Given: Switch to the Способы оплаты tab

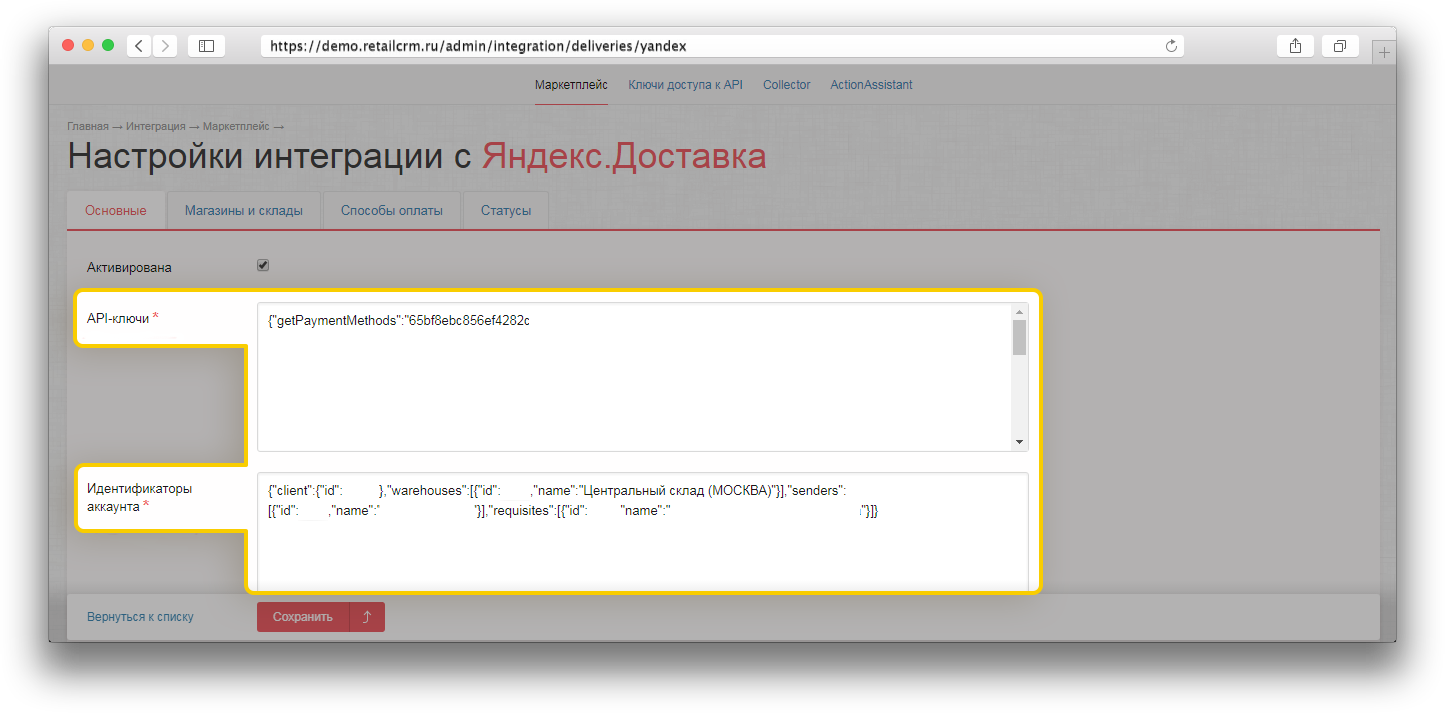Looking at the screenshot, I should point(392,211).
